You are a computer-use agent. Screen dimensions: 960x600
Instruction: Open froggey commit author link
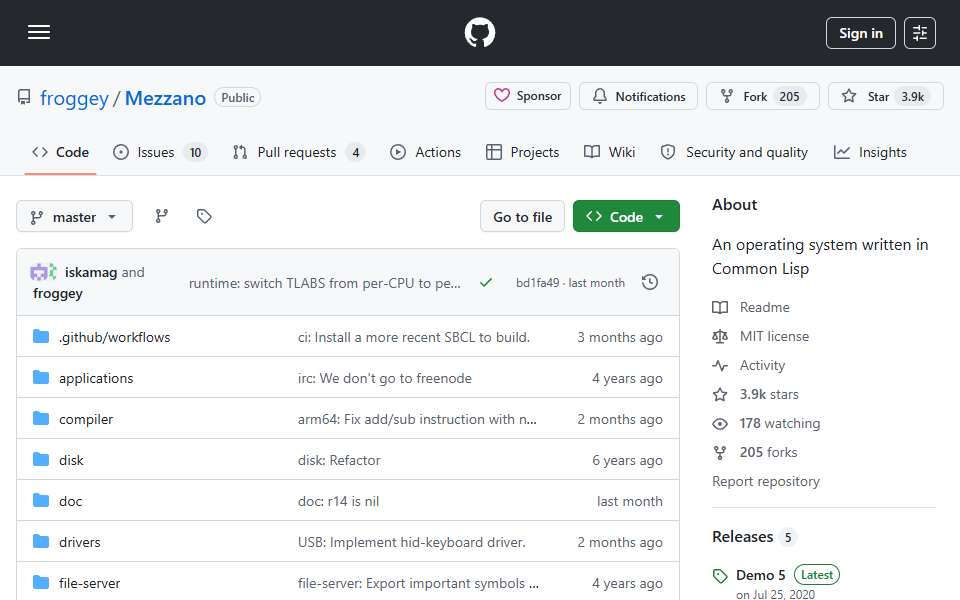pos(58,293)
